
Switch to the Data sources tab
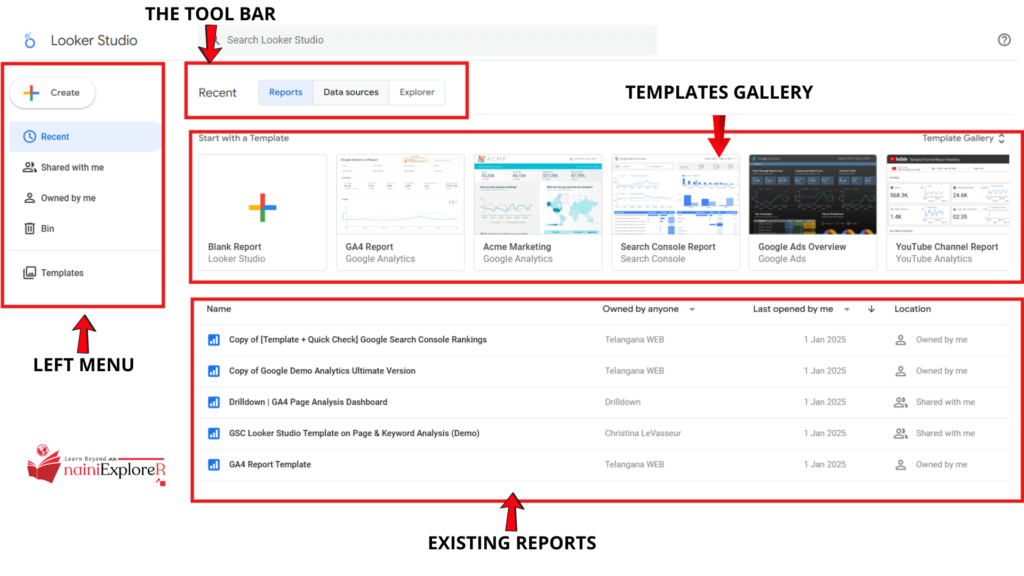[351, 92]
